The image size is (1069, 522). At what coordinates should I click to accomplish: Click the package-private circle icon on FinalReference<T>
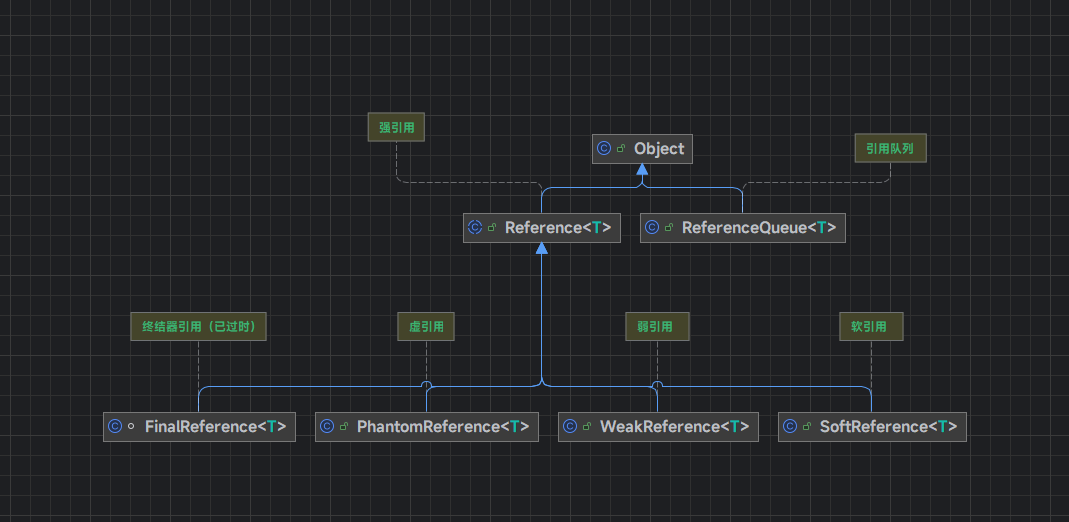coord(132,427)
